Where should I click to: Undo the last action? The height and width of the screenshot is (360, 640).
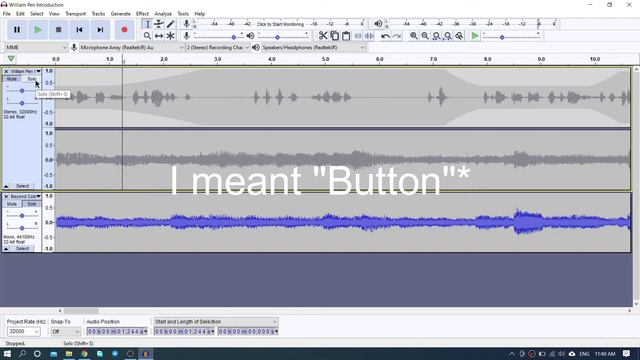385,36
